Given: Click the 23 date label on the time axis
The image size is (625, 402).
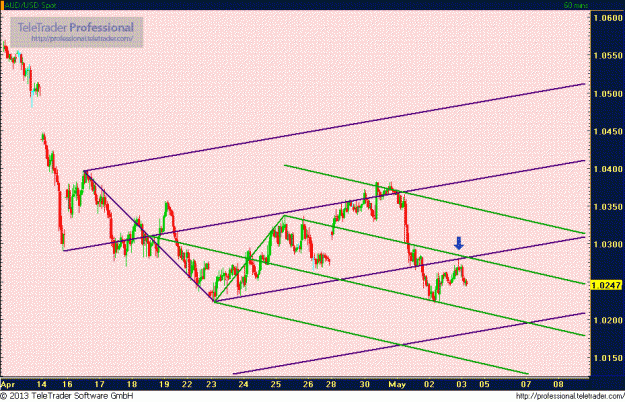Looking at the screenshot, I should 211,384.
